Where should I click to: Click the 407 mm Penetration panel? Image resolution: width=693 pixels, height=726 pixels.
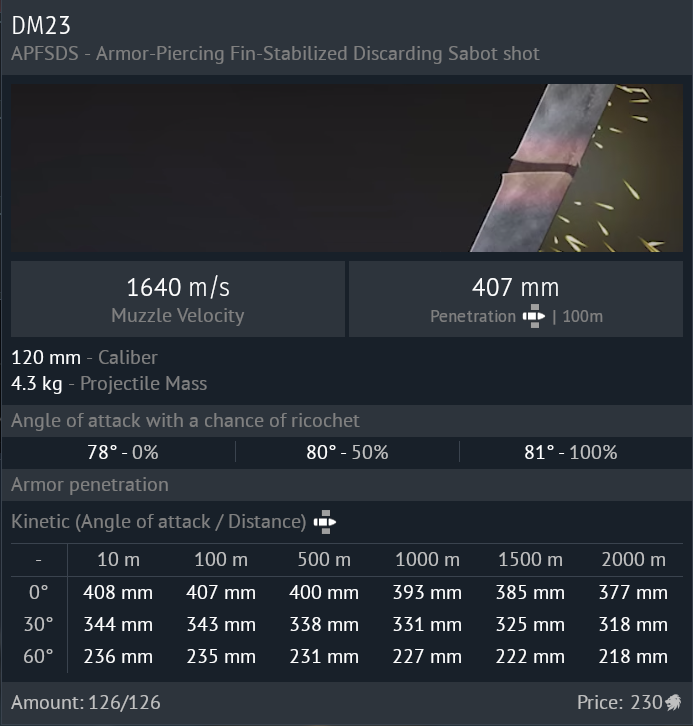pyautogui.click(x=516, y=299)
